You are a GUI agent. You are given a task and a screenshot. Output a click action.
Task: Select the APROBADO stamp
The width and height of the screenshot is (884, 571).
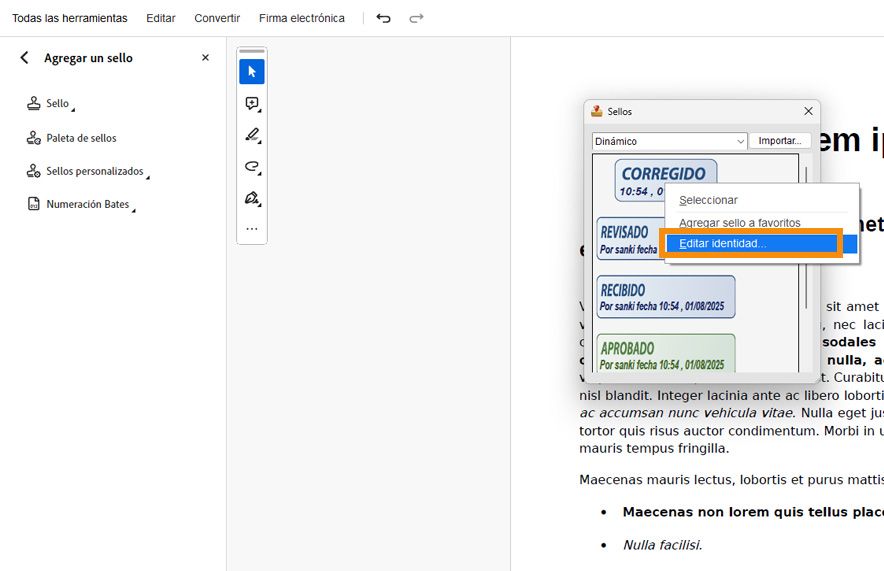point(666,353)
